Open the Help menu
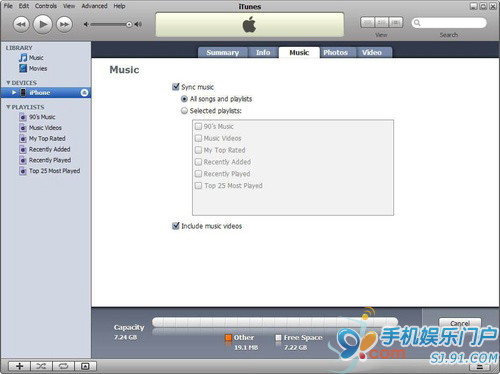The image size is (500, 374). click(119, 6)
